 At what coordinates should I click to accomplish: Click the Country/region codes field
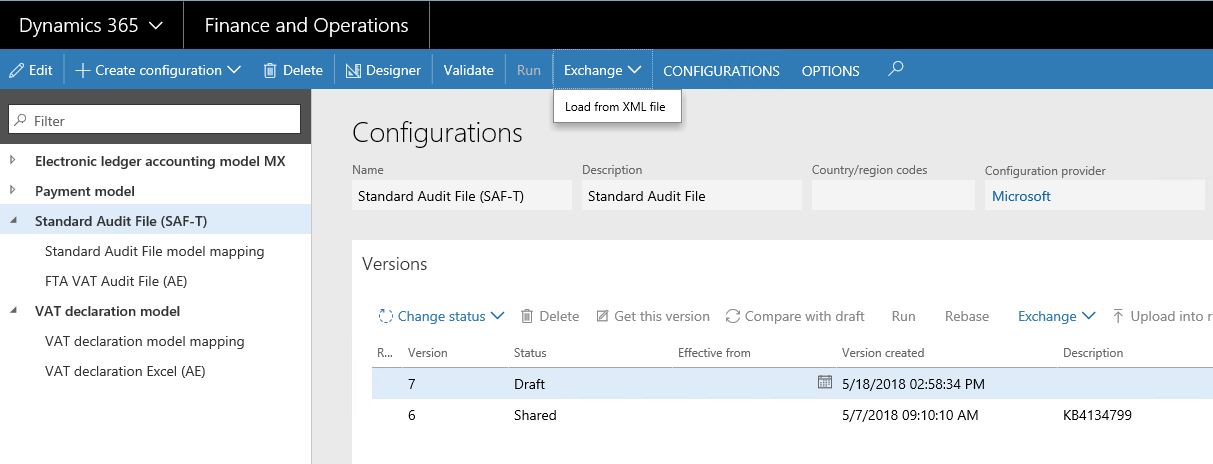click(x=893, y=196)
